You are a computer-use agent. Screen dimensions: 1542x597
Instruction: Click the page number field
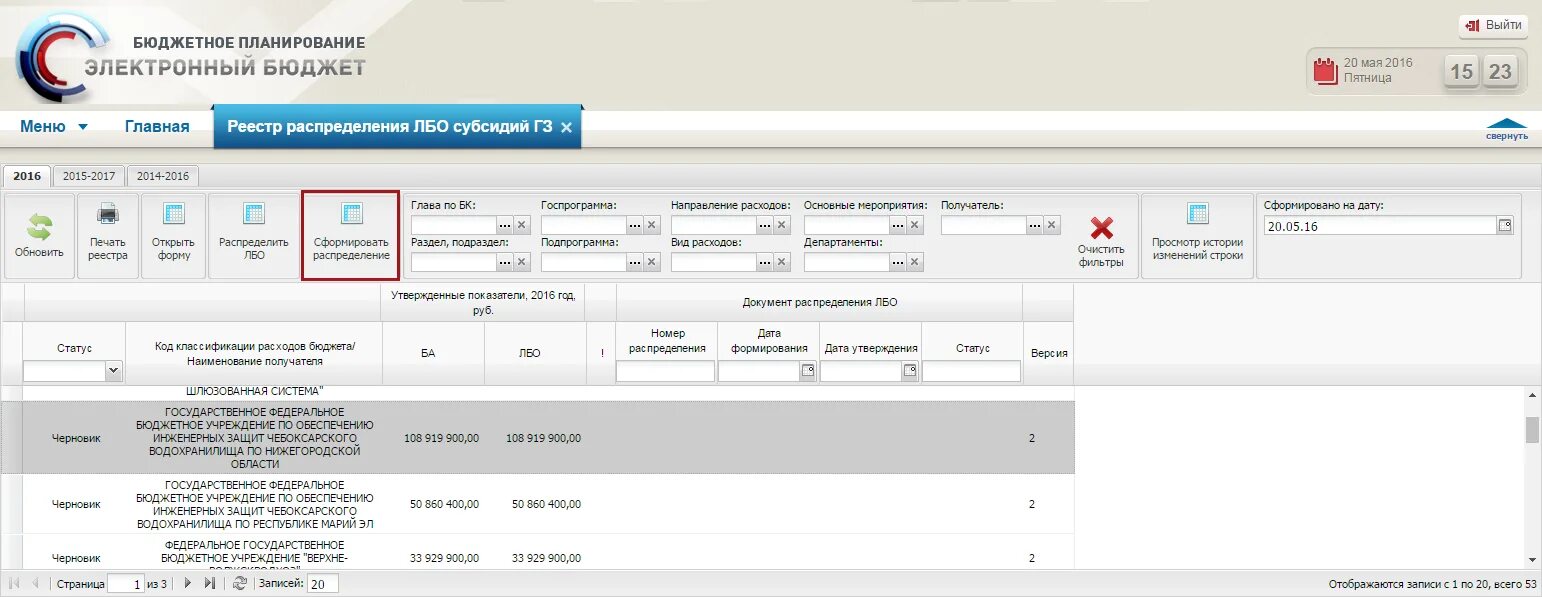[125, 584]
